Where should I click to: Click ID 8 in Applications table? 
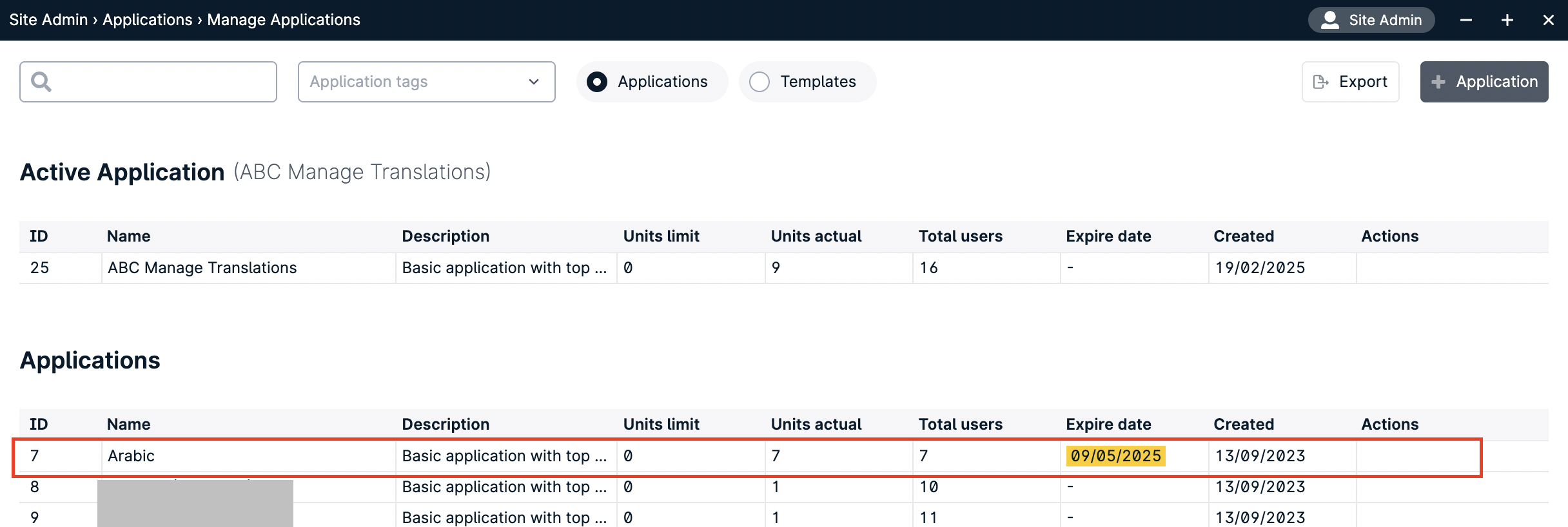pos(35,486)
